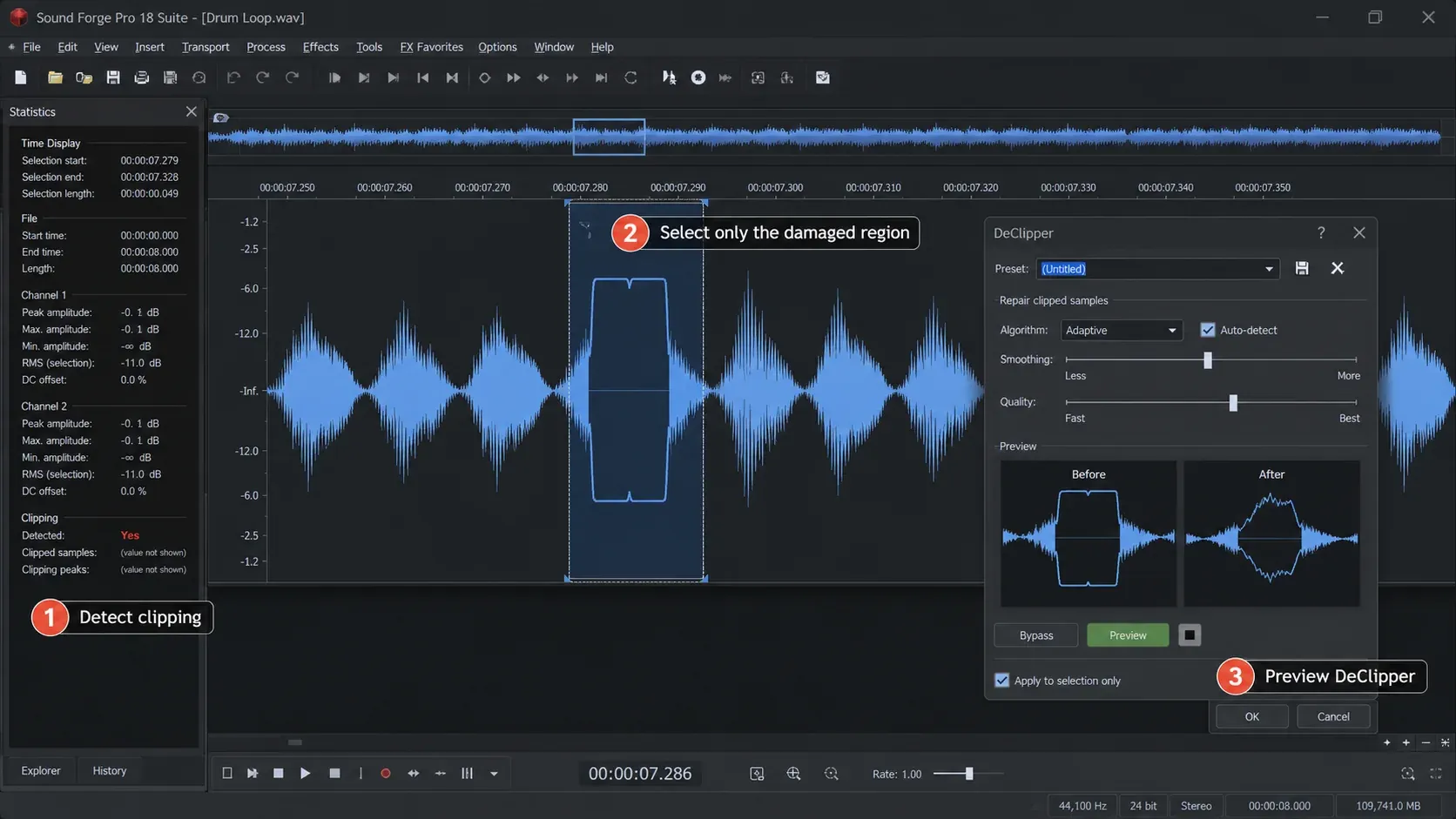Screen dimensions: 1456x819
Task: Open the Transport menu
Action: (206, 47)
